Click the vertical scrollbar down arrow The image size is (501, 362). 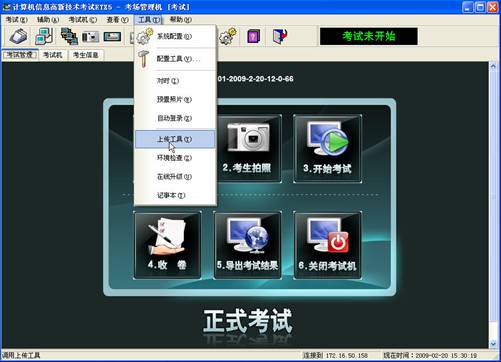click(x=493, y=344)
